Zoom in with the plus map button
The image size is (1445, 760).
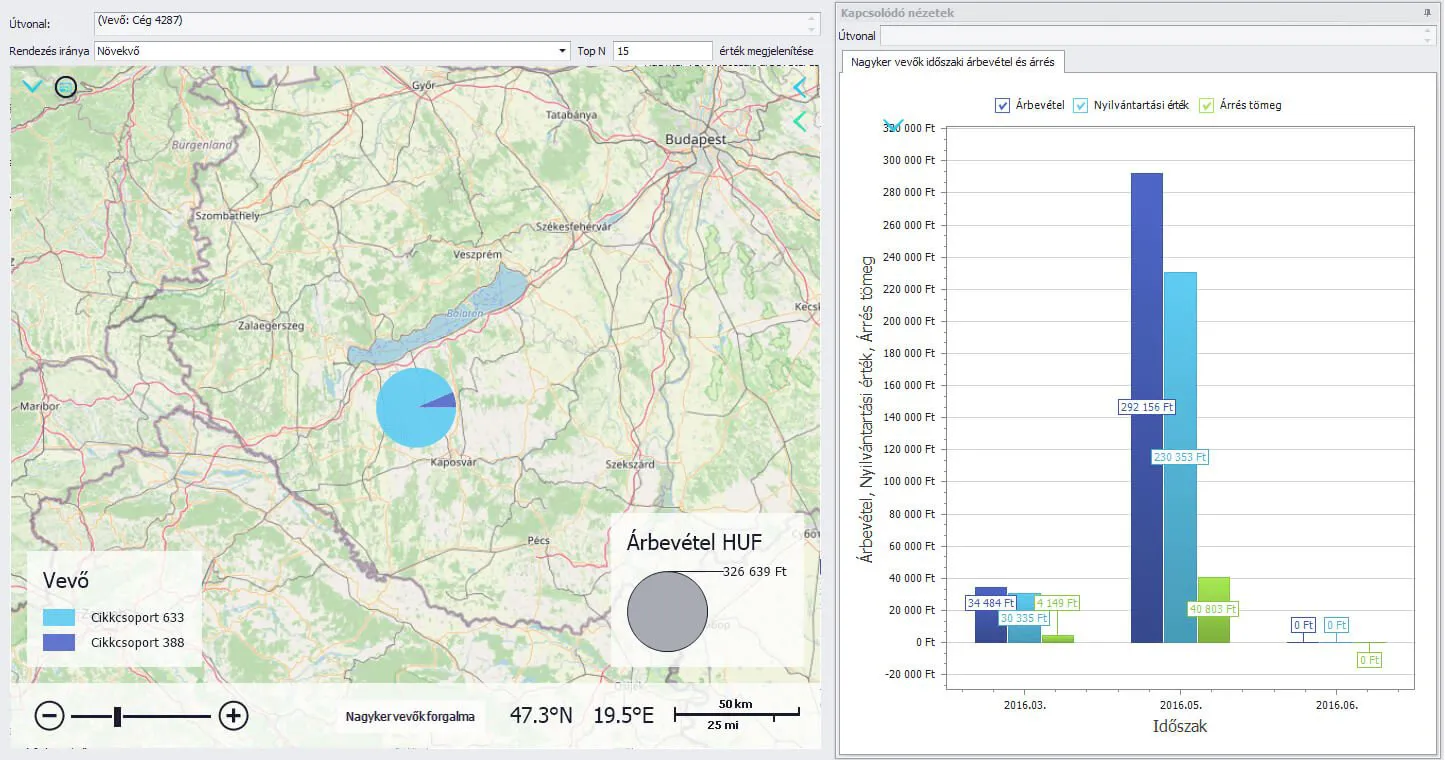233,715
